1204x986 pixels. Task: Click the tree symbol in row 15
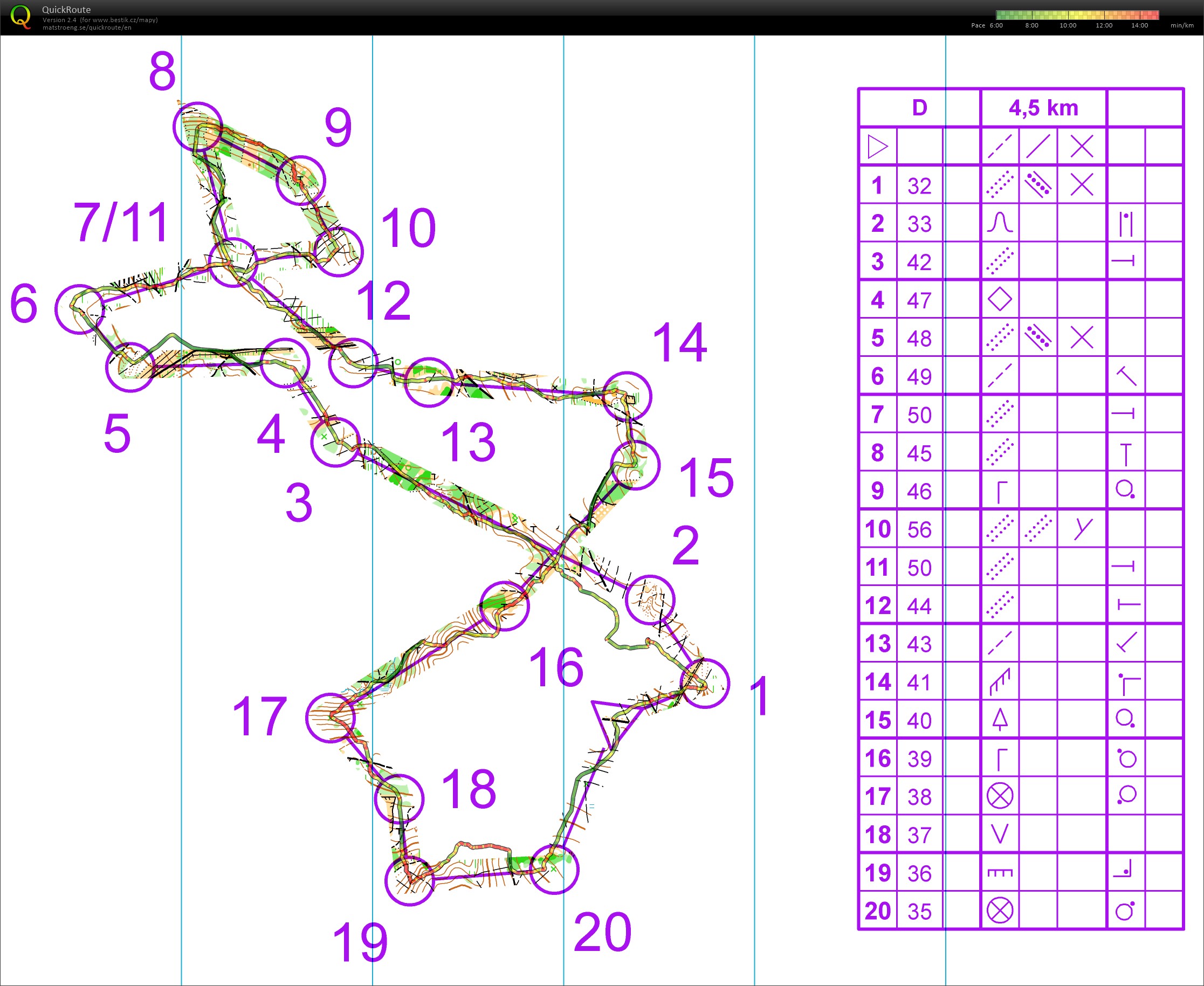point(1000,720)
